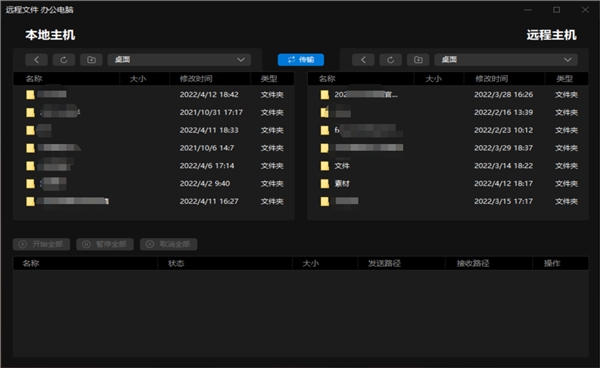This screenshot has width=600, height=368.
Task: Select local folder dated 2021/10/31 17:17
Action: [154, 112]
